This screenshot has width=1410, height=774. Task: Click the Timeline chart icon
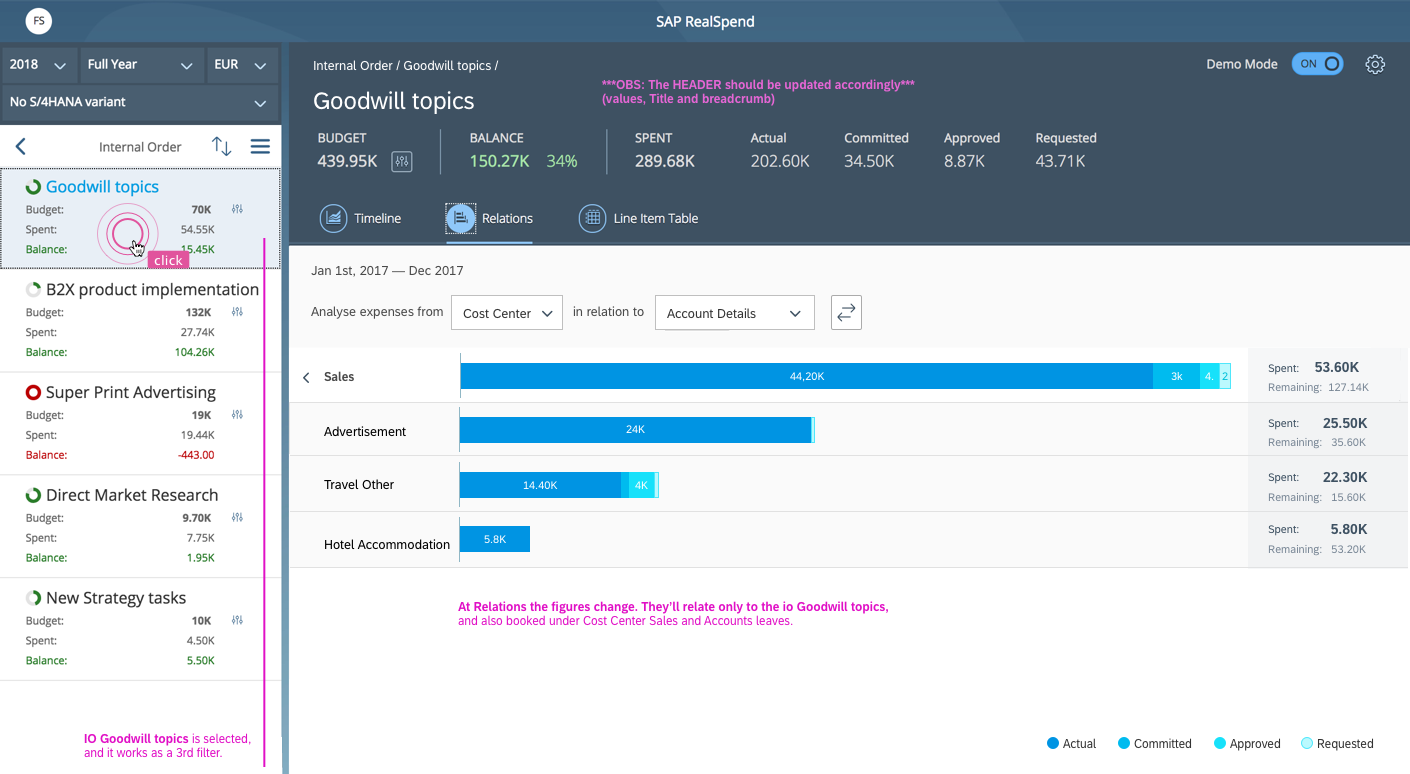tap(333, 218)
